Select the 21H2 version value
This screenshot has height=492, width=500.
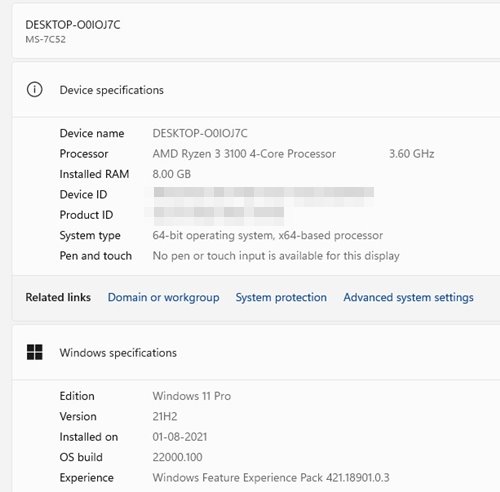tap(165, 416)
